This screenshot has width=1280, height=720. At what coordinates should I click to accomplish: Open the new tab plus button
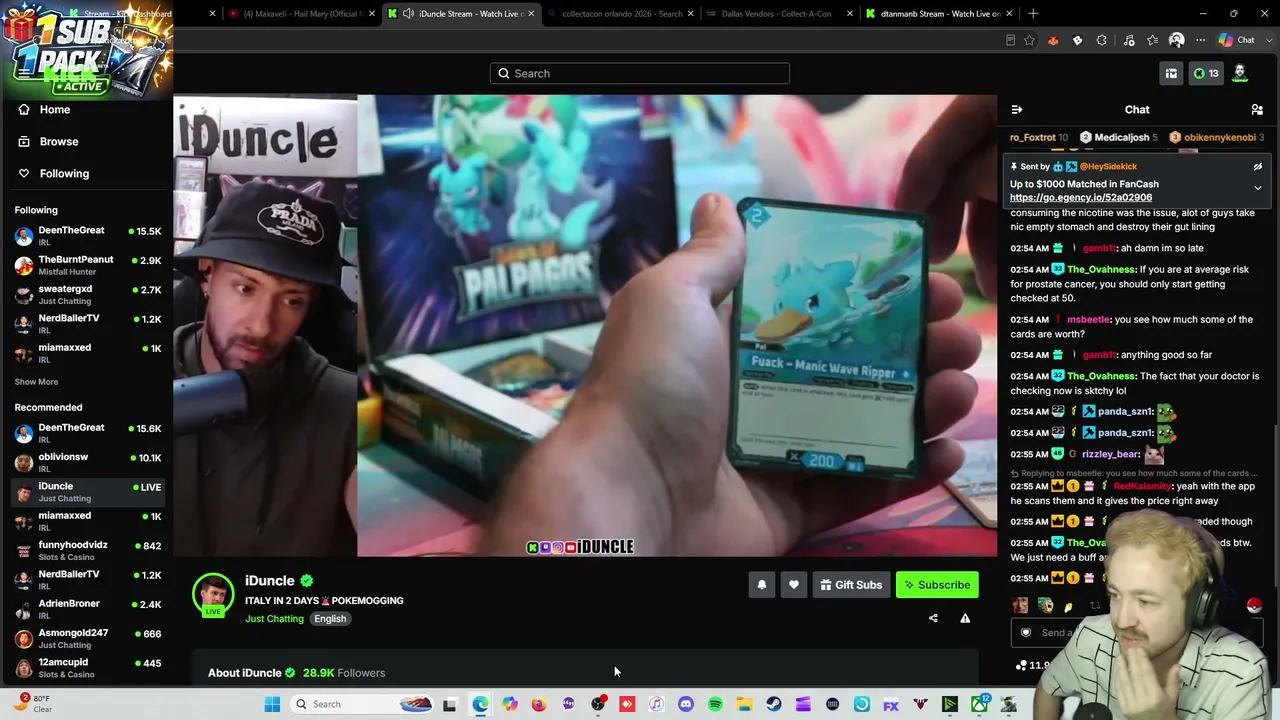click(1033, 14)
